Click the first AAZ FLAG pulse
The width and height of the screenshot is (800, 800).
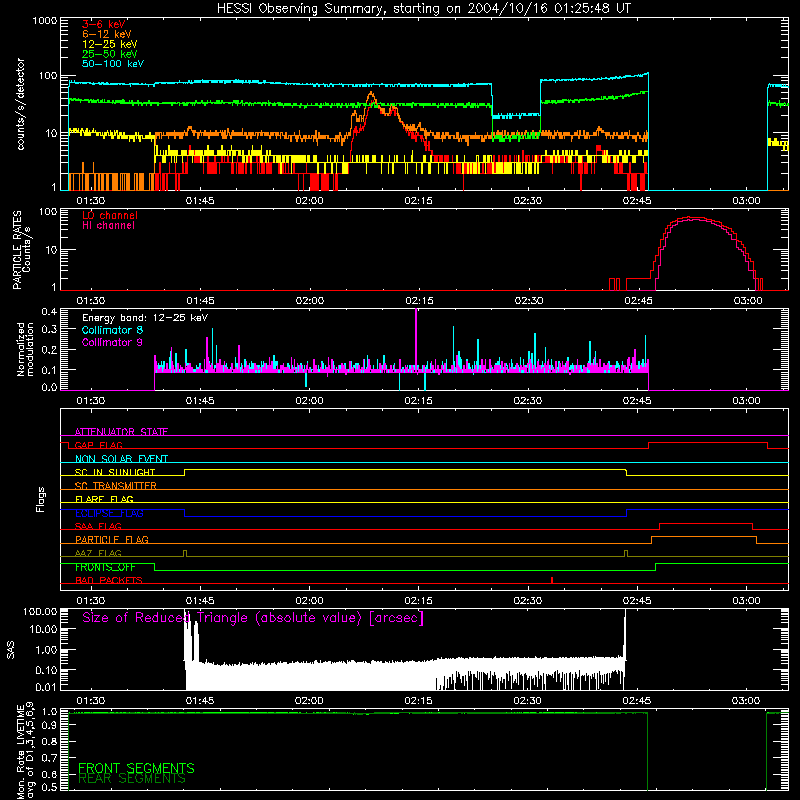click(x=185, y=554)
